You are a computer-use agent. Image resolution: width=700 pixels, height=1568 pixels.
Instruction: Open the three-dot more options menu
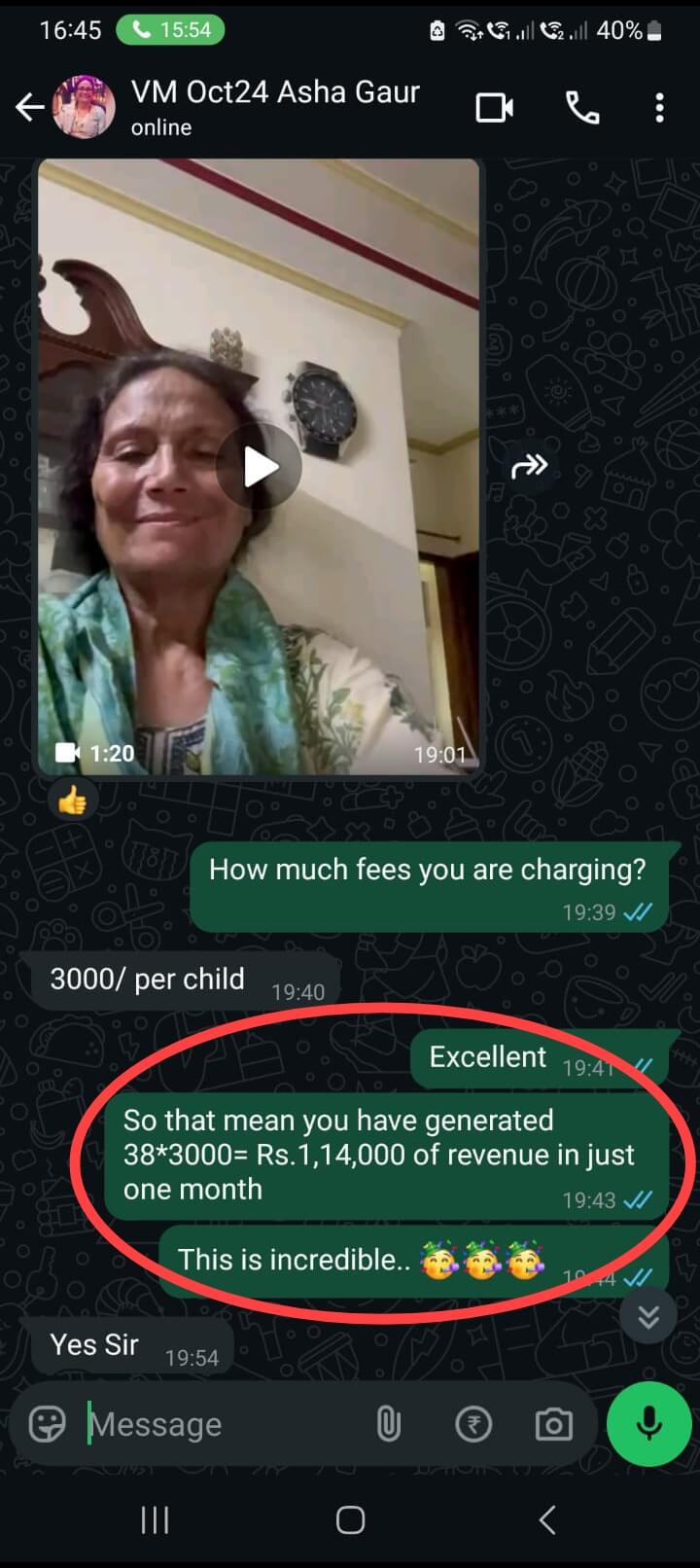(659, 107)
